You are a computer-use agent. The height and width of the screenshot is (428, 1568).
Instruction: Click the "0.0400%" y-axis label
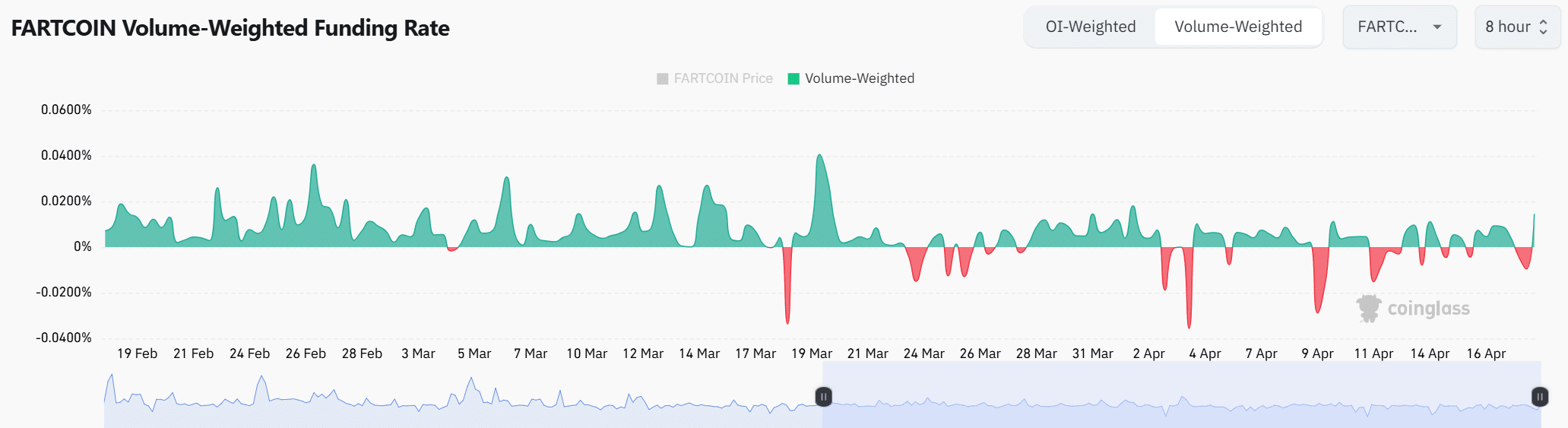pos(66,155)
